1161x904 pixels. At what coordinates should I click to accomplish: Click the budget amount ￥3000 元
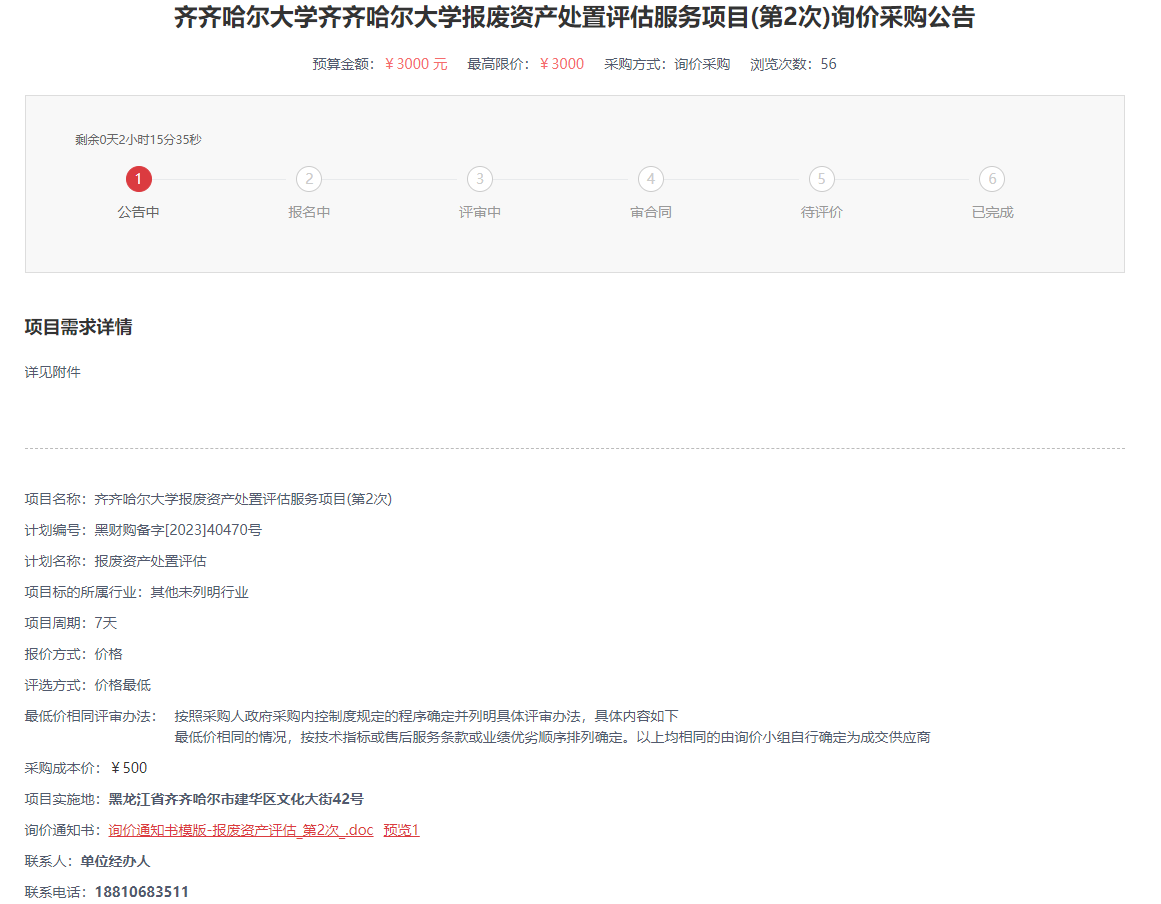(416, 64)
